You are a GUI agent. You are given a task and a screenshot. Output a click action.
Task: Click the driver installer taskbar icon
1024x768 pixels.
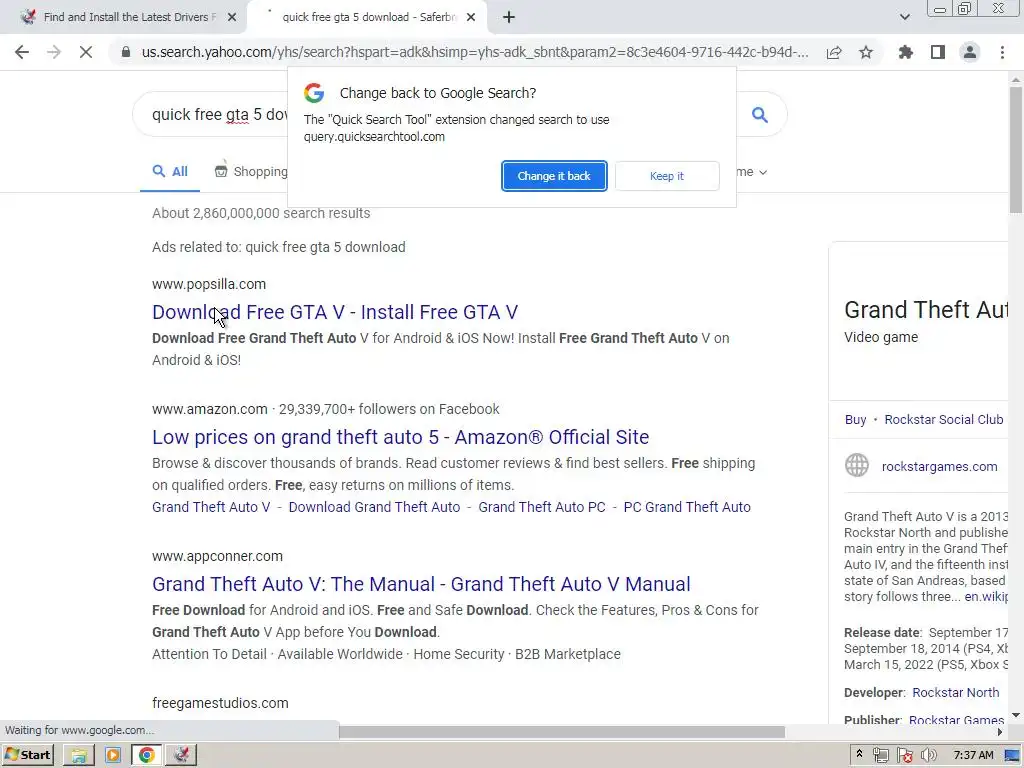(x=181, y=756)
